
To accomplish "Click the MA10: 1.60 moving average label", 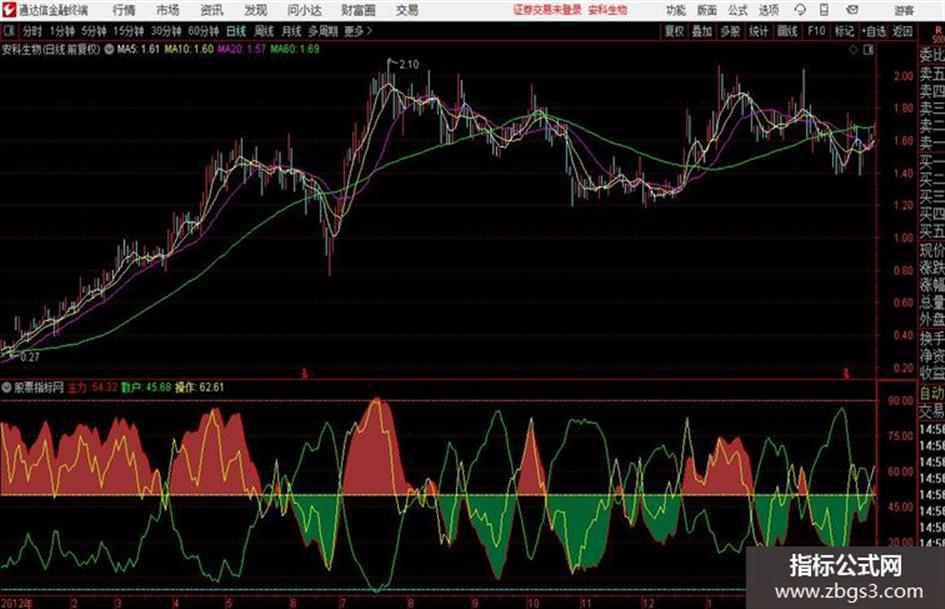I will tap(189, 49).
